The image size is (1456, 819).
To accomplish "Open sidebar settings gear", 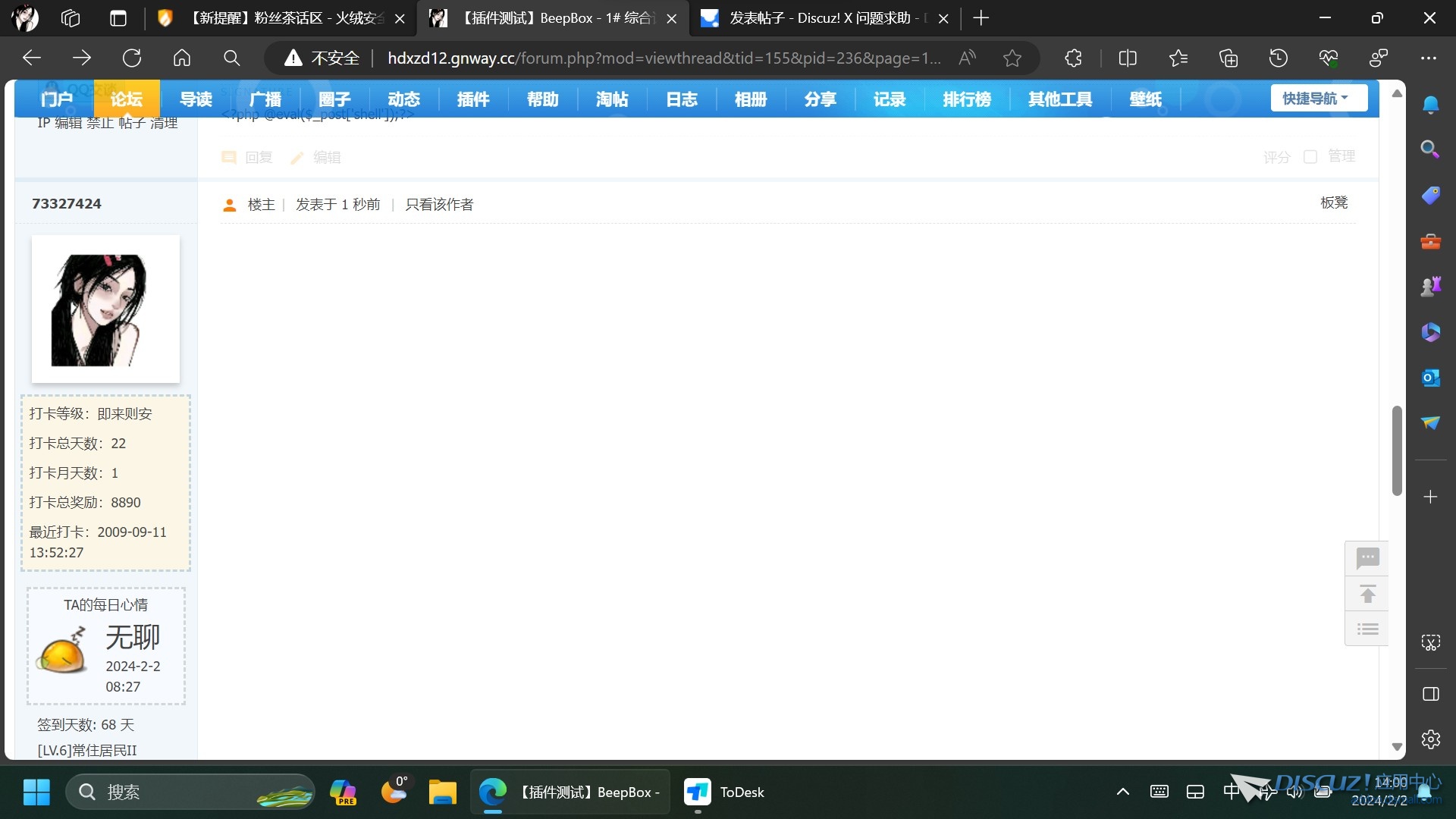I will pyautogui.click(x=1431, y=739).
